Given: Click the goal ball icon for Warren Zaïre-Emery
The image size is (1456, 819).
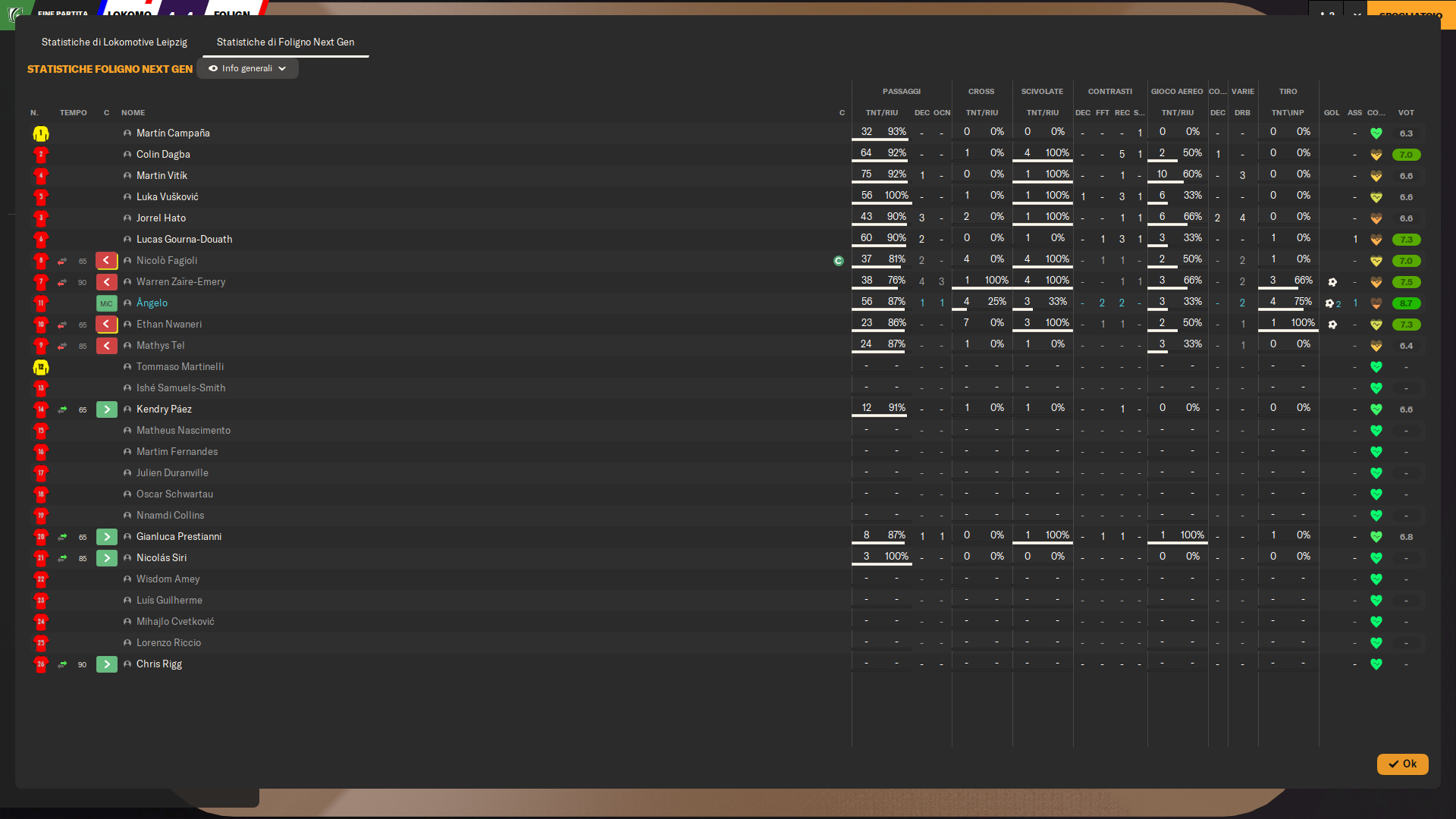Looking at the screenshot, I should coord(1332,282).
